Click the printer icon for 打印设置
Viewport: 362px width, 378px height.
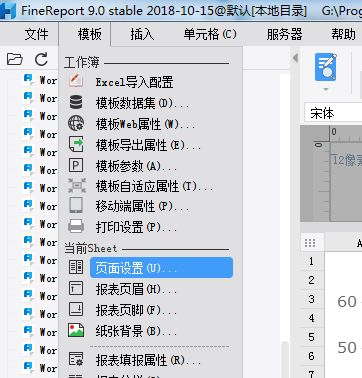76,226
